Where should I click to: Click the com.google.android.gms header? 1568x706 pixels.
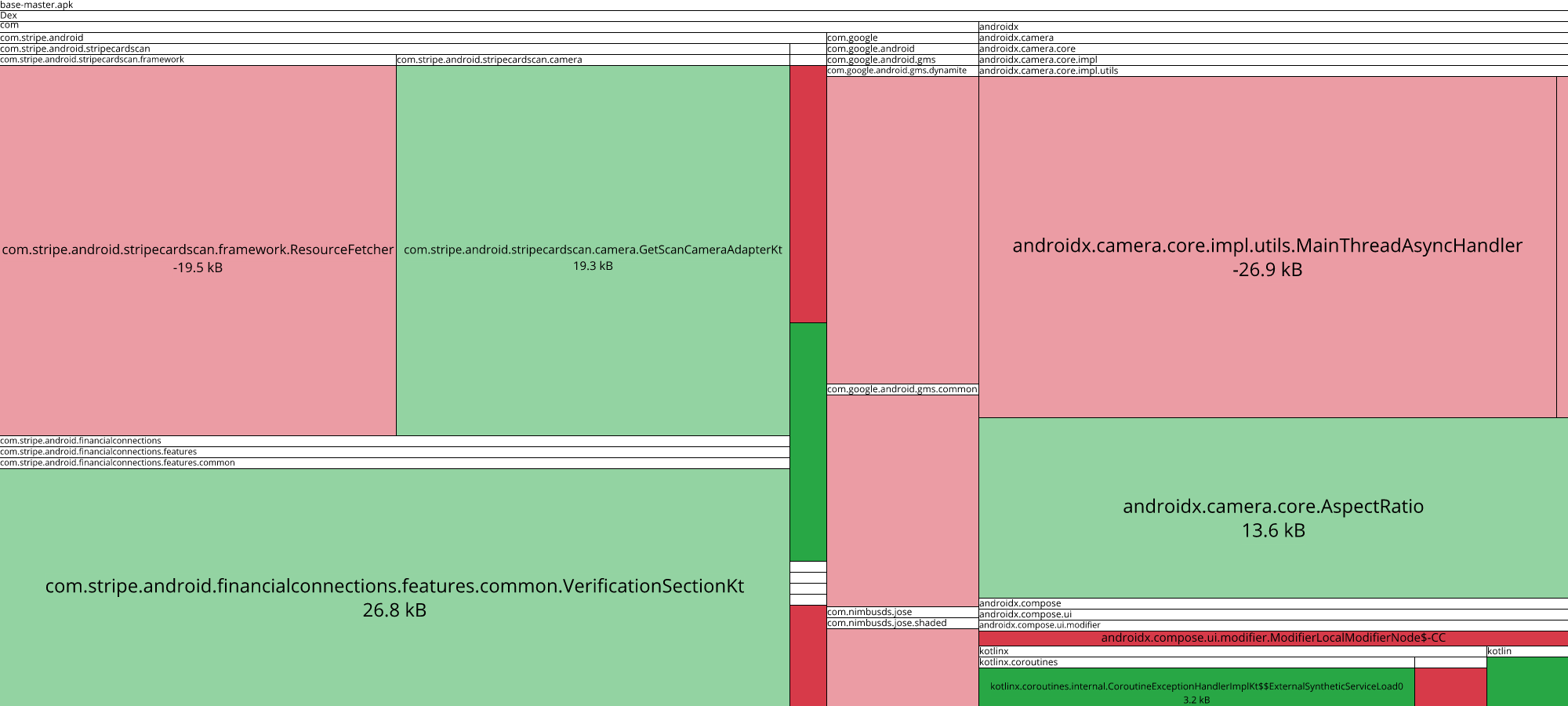[x=902, y=60]
